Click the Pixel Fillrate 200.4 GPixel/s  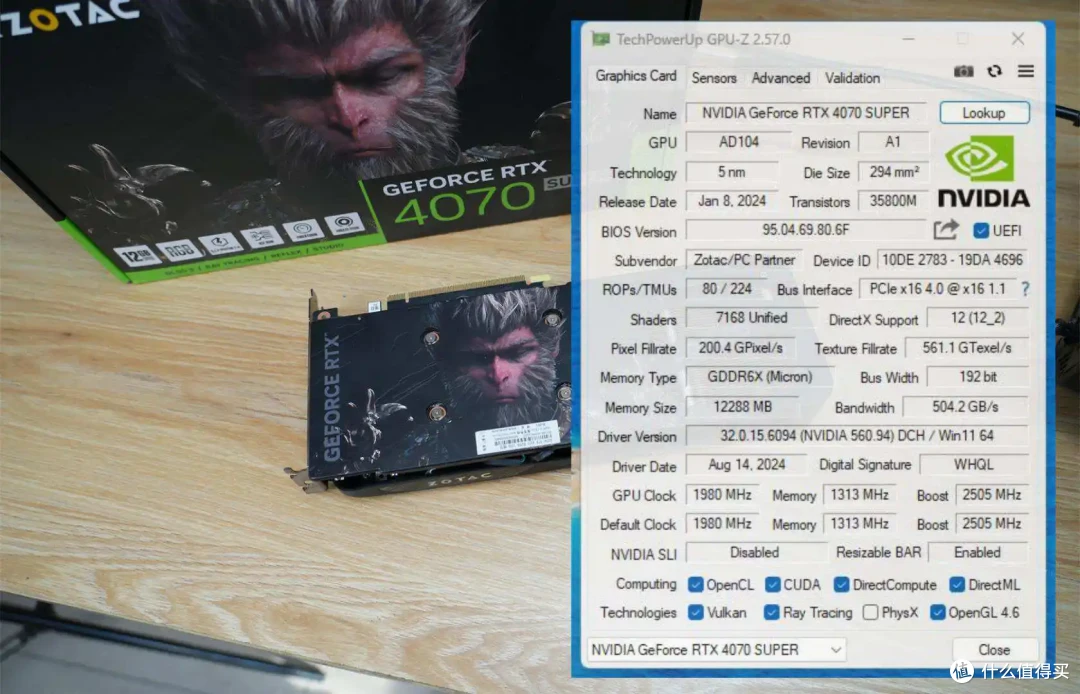[x=740, y=348]
